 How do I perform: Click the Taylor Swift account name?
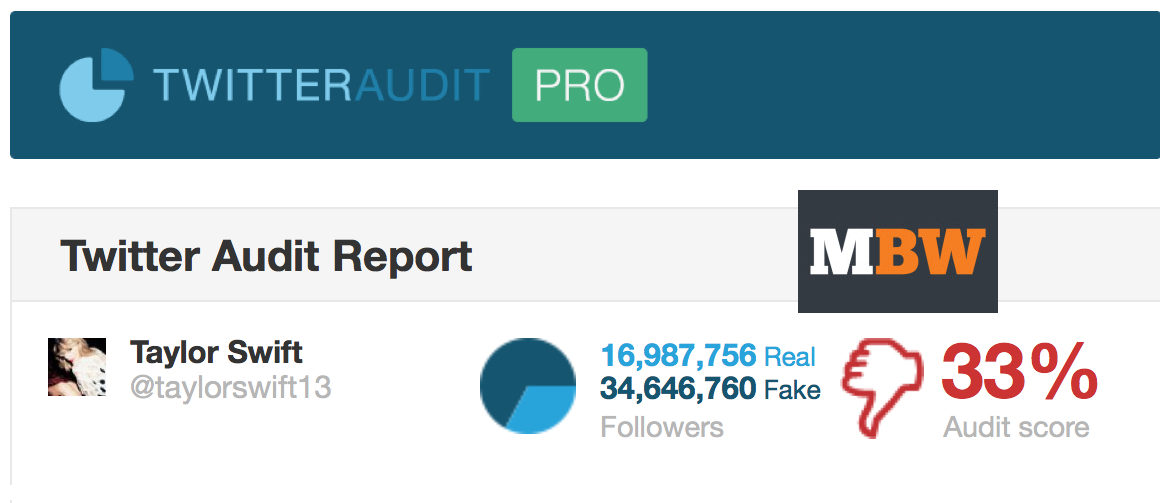coord(216,352)
